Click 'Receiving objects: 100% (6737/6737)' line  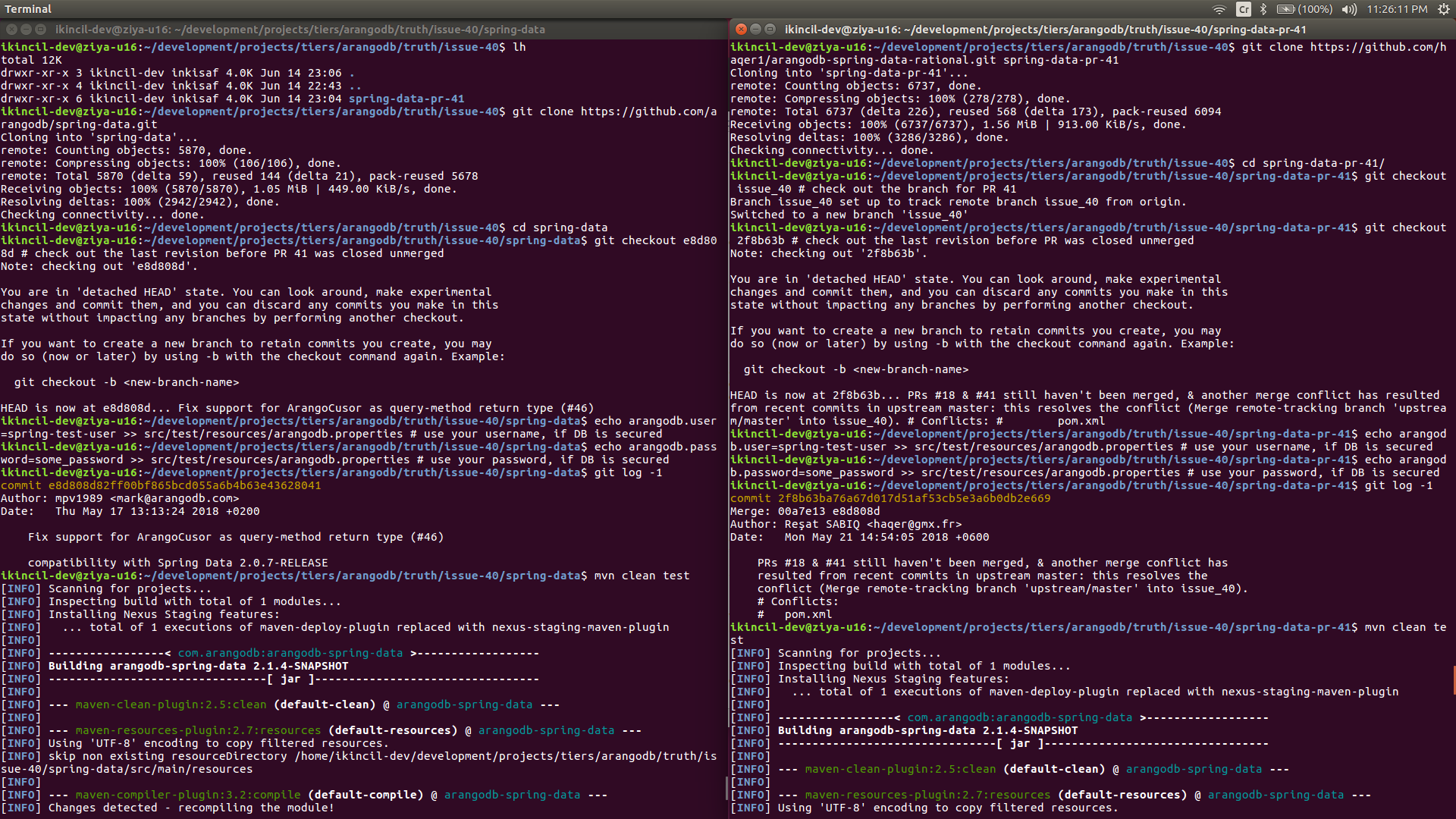(959, 124)
